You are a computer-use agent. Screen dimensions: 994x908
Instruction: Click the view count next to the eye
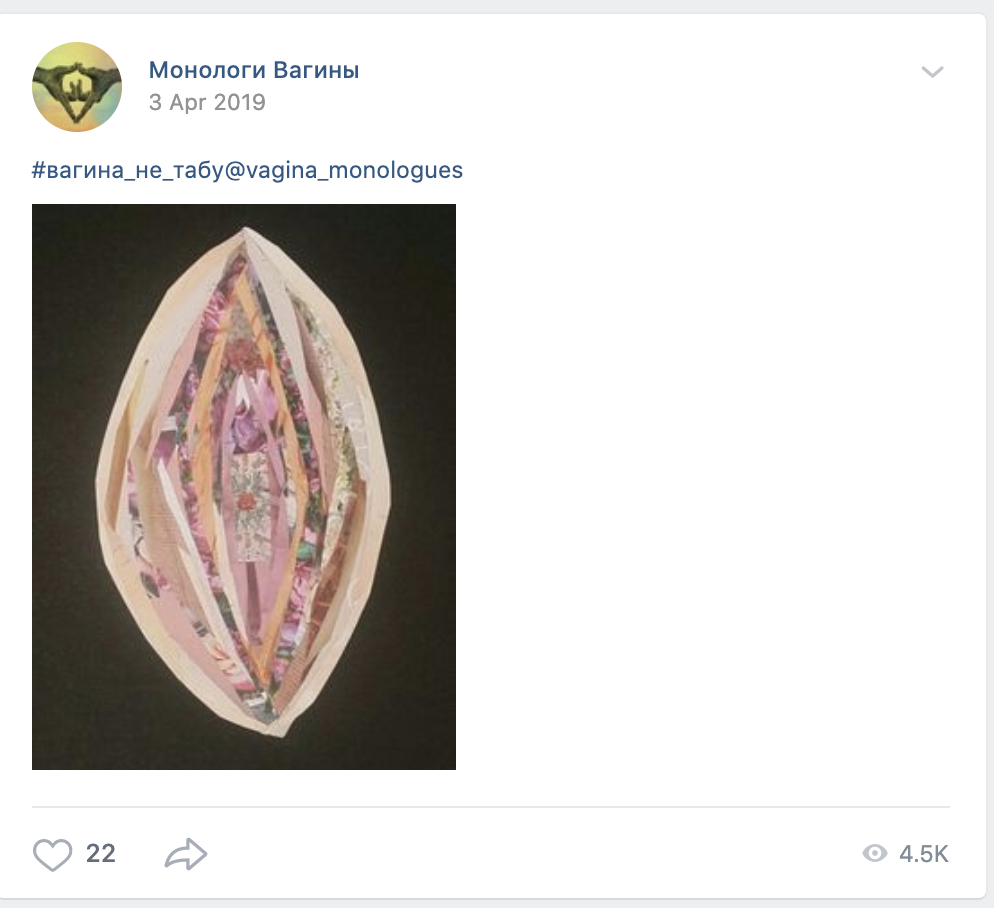coord(924,854)
